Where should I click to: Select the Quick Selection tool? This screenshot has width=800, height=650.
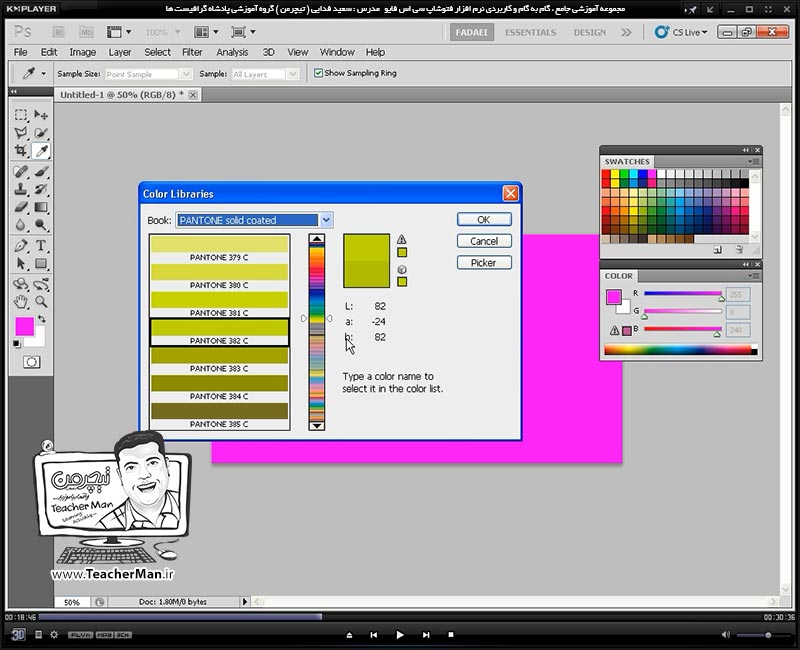point(41,133)
